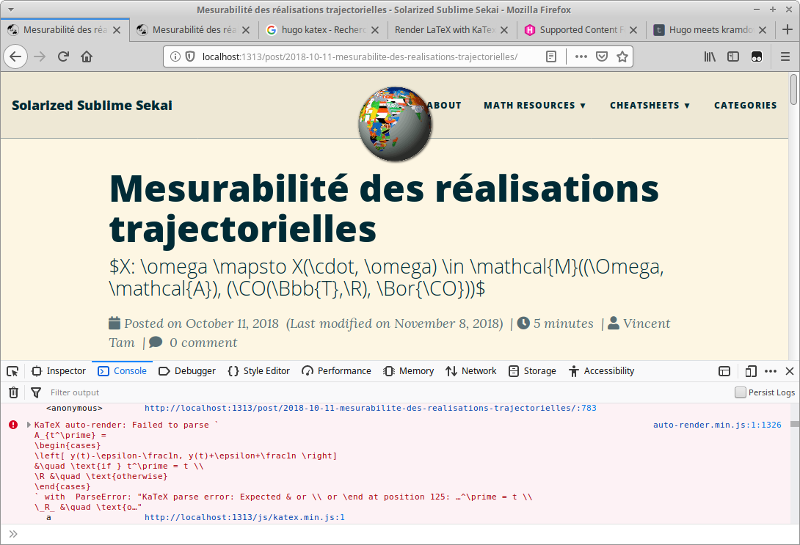Enable Persist Logs checkbox
The width and height of the screenshot is (800, 545).
coord(741,393)
